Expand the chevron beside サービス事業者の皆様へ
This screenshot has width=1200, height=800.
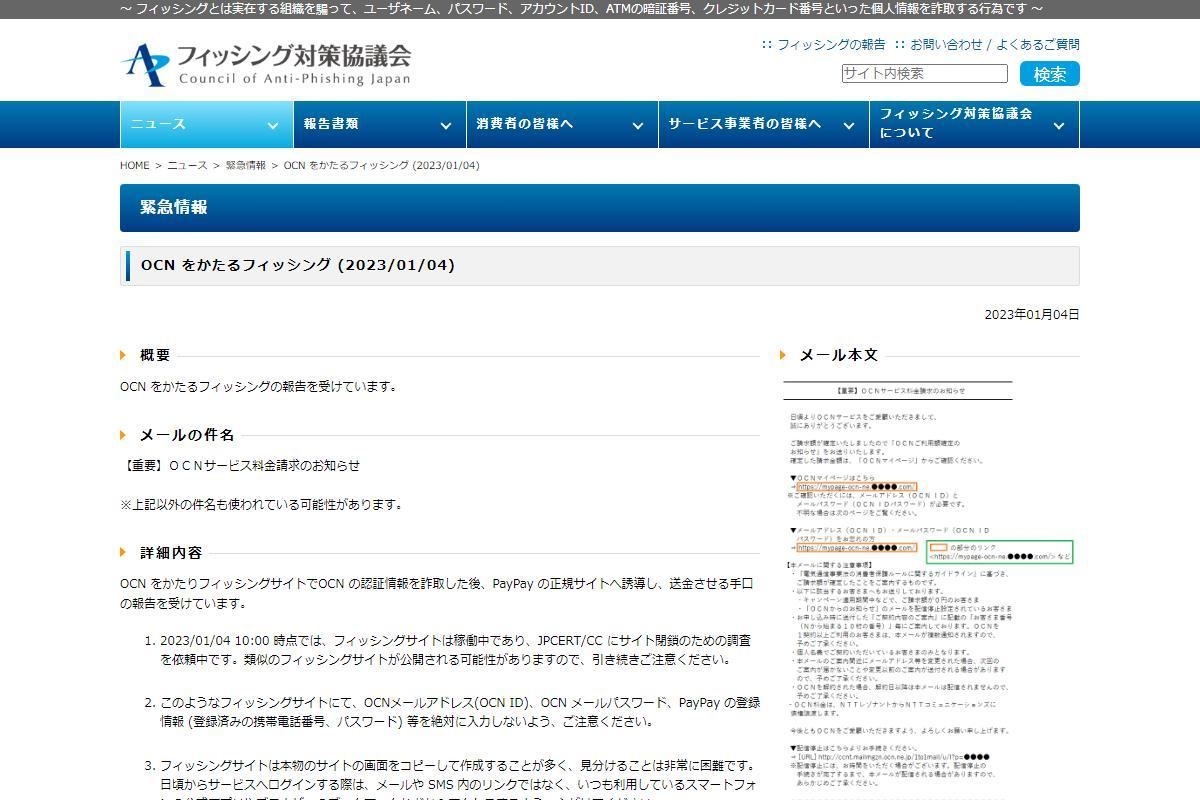[x=849, y=125]
